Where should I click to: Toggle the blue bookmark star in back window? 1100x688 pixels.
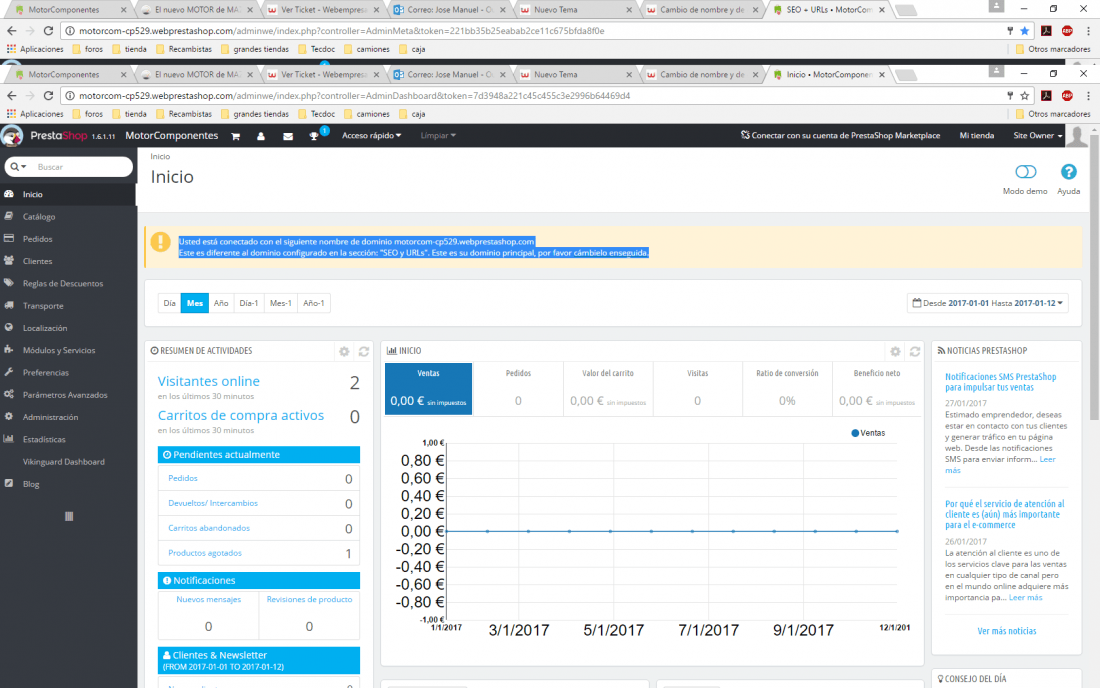pyautogui.click(x=1025, y=31)
